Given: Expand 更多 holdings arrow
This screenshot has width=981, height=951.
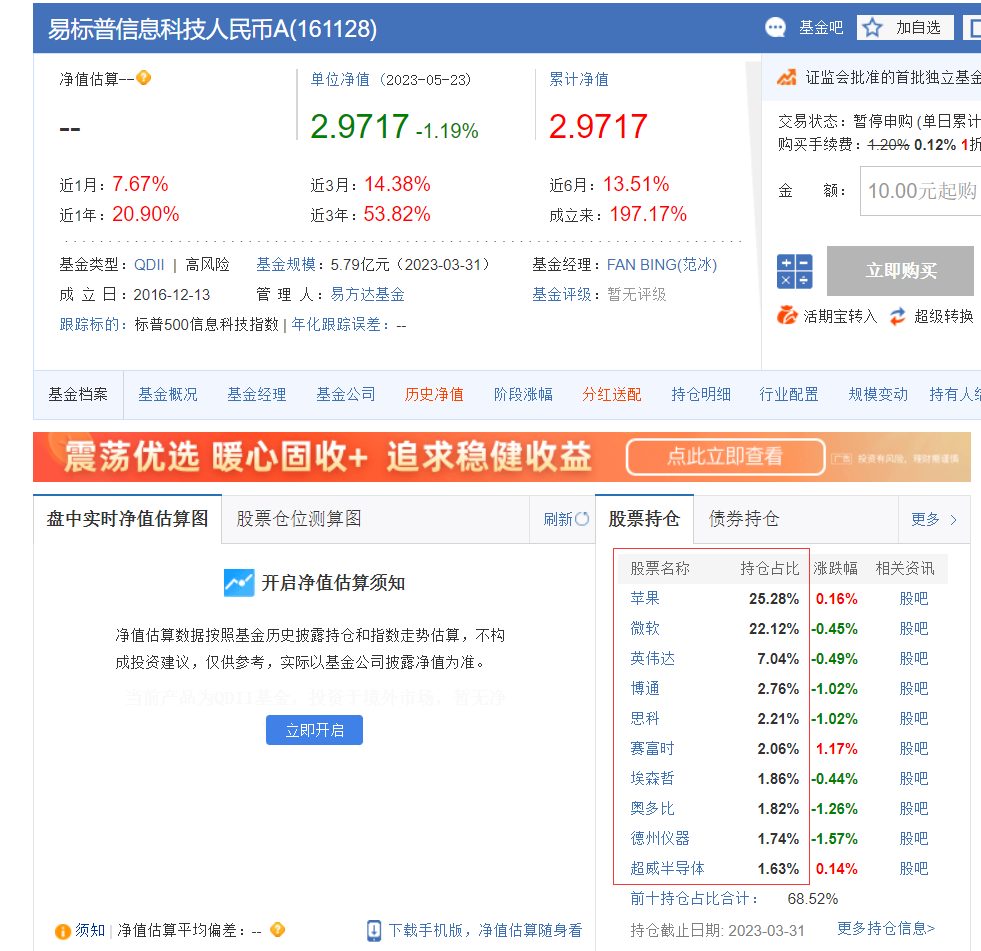Looking at the screenshot, I should tap(953, 519).
